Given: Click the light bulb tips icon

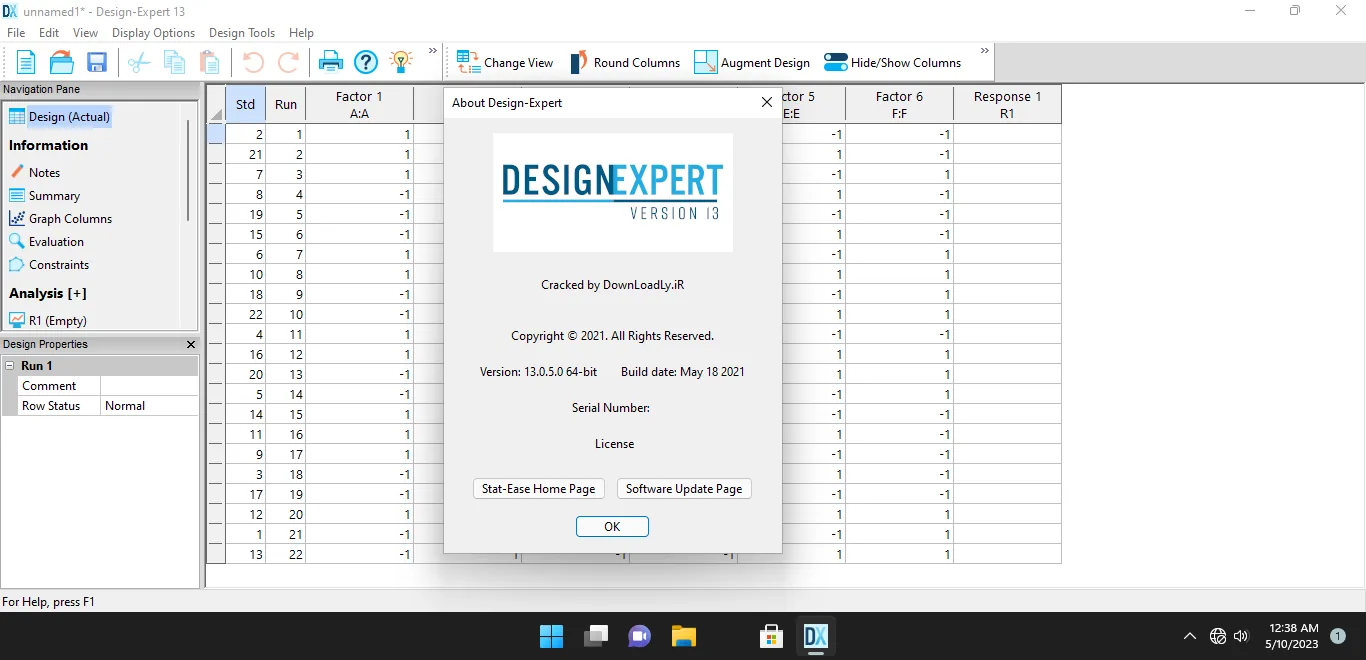Looking at the screenshot, I should pos(401,62).
